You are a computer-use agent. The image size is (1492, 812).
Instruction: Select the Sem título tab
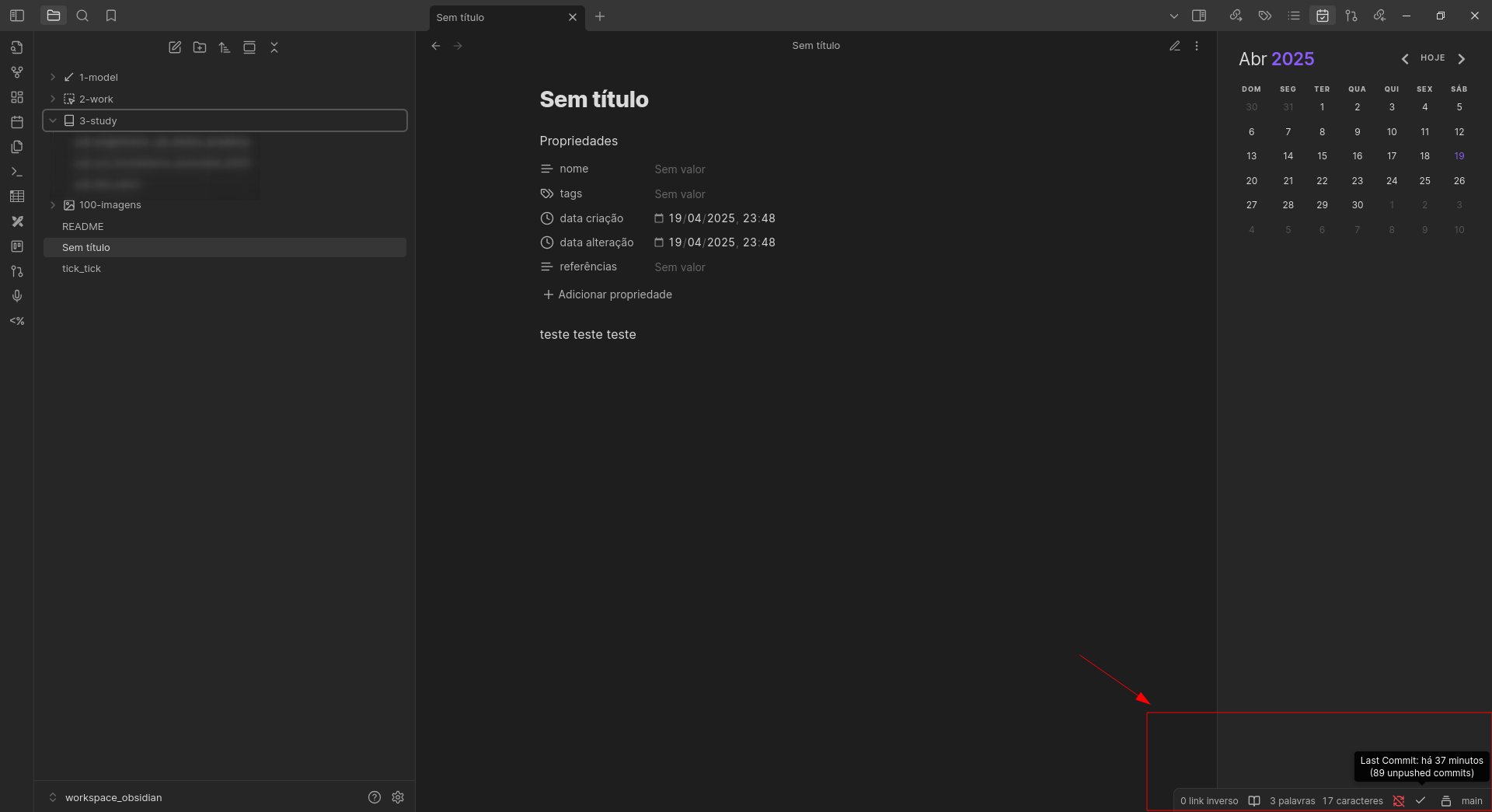(497, 17)
